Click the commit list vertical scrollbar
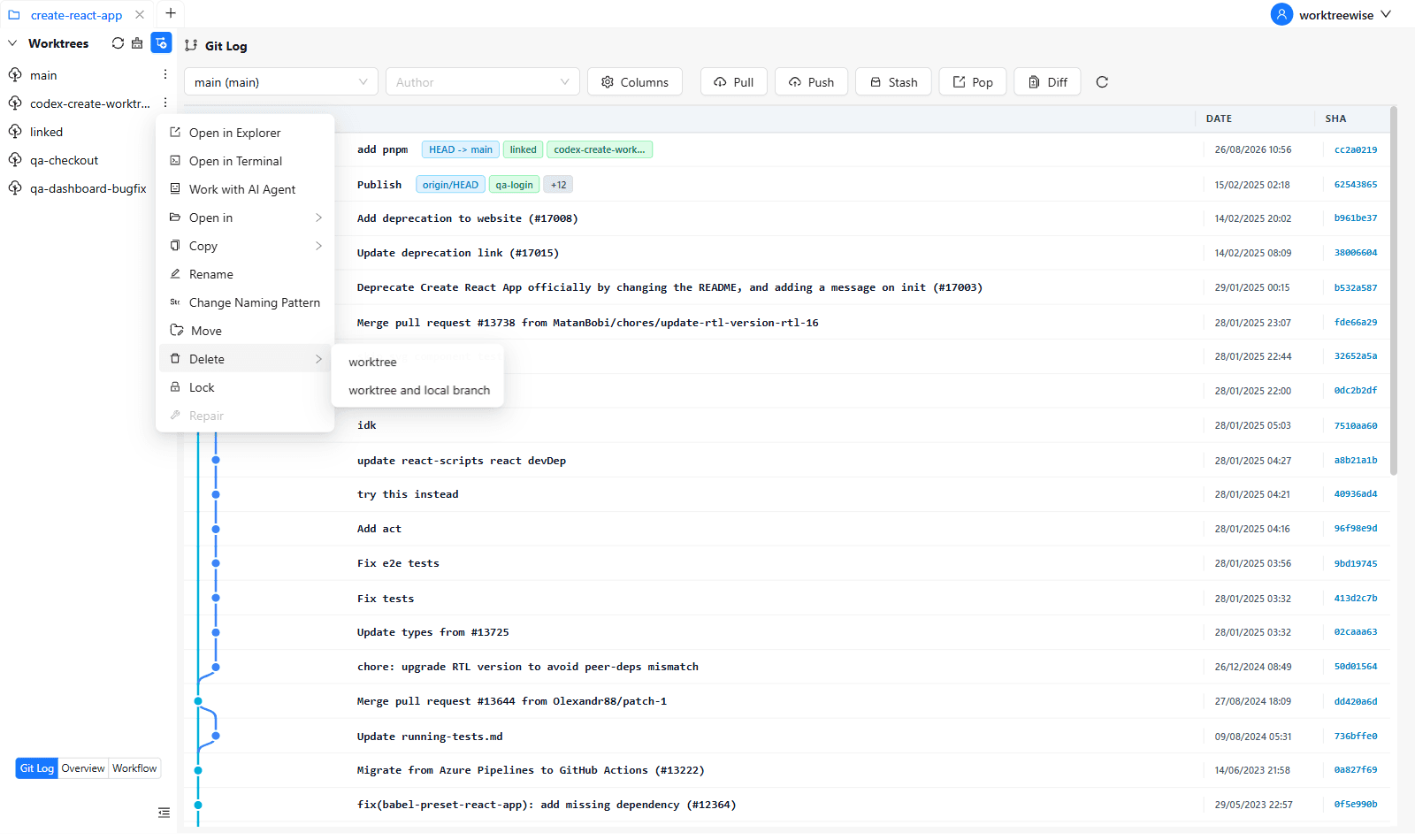This screenshot has width=1415, height=840. coord(1394,292)
